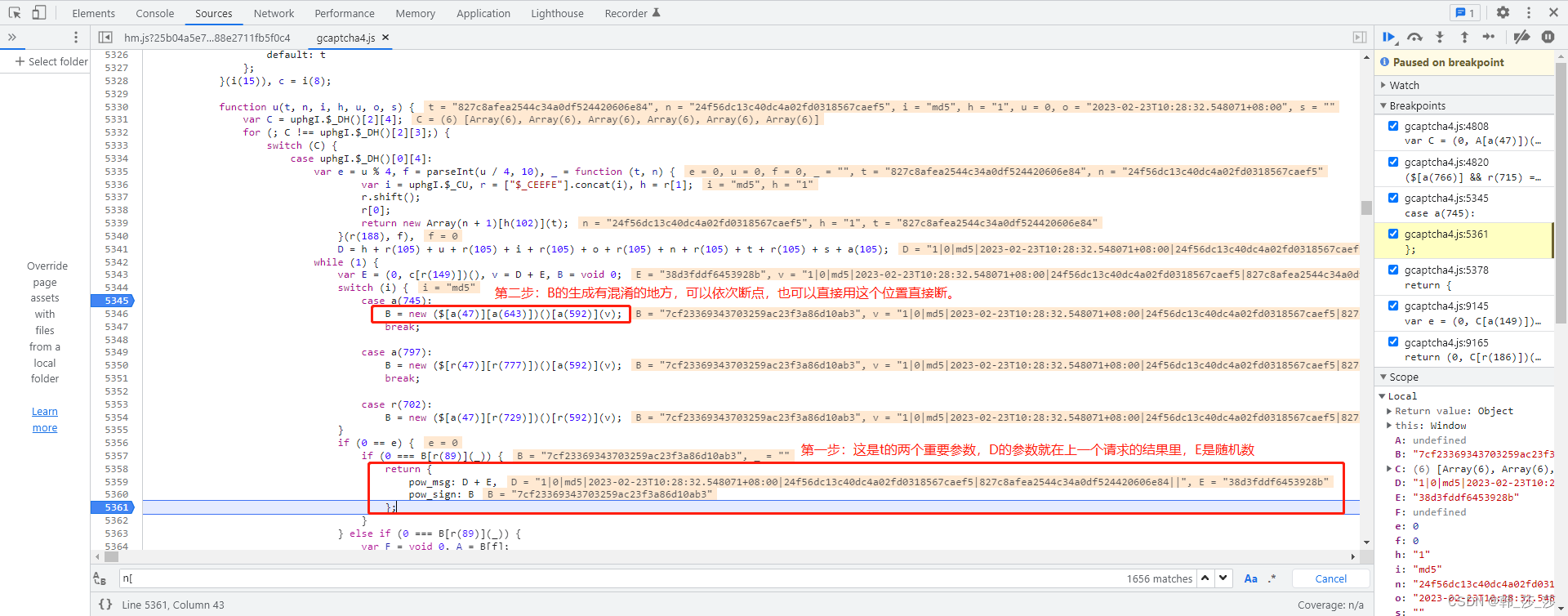This screenshot has width=1568, height=616.
Task: Open the Recorder tab
Action: 632,13
